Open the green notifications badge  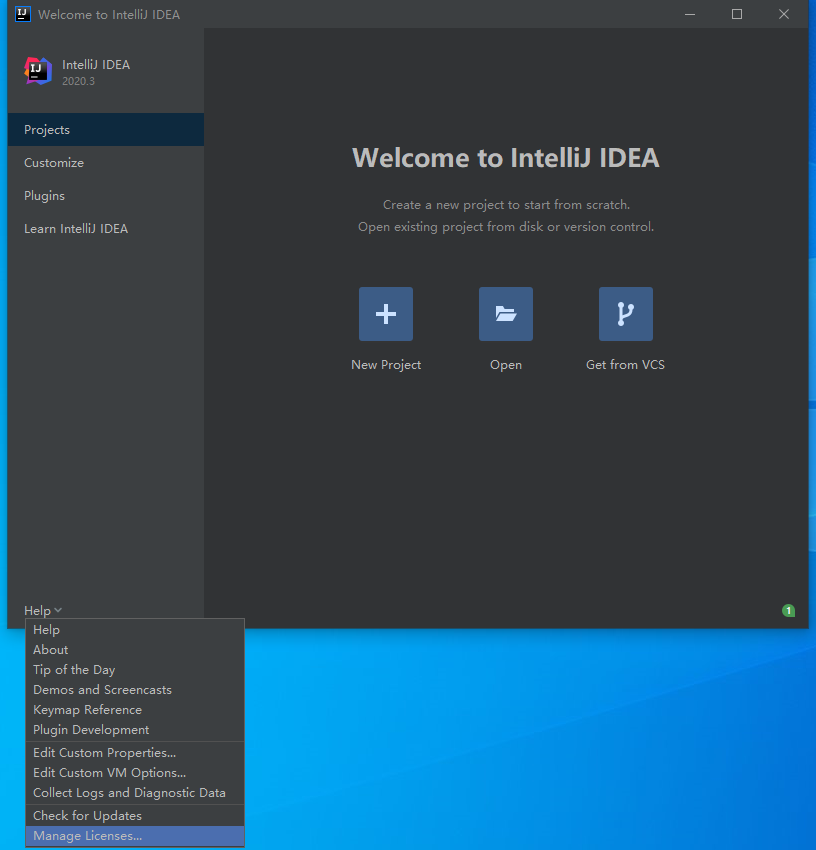click(x=788, y=610)
